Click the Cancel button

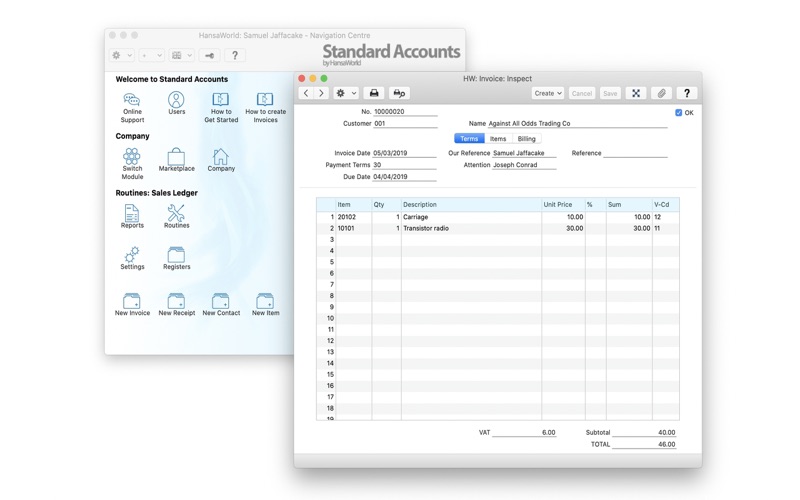coord(582,93)
